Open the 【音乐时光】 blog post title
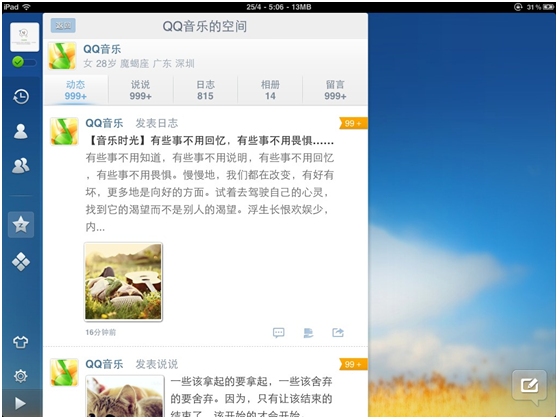The height and width of the screenshot is (419, 558). tap(210, 141)
